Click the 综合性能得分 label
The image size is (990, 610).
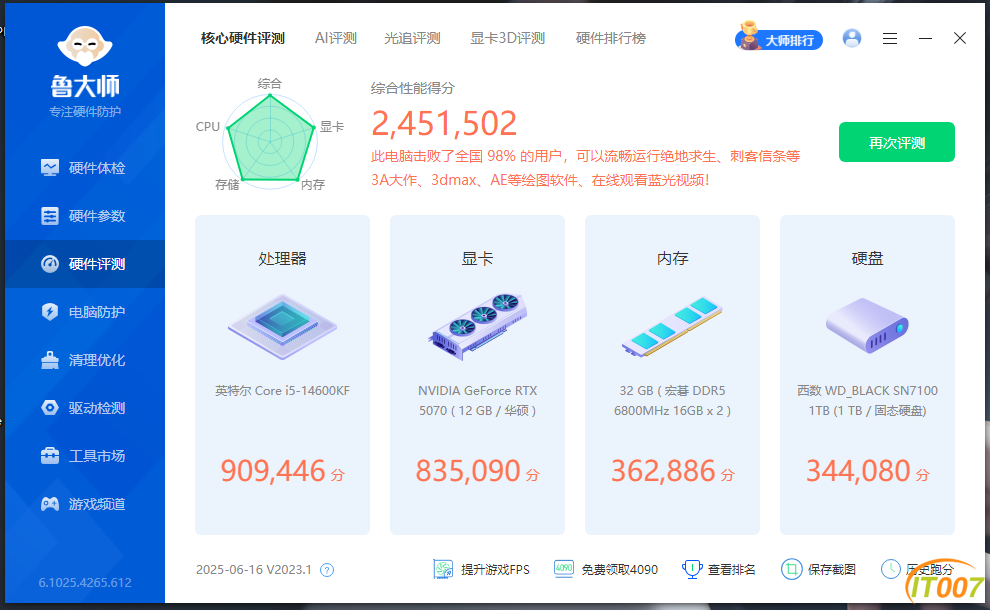(x=412, y=88)
